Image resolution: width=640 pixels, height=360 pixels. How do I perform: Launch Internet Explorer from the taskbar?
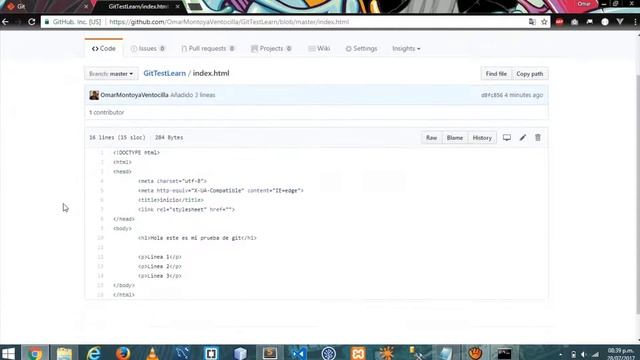(93, 353)
